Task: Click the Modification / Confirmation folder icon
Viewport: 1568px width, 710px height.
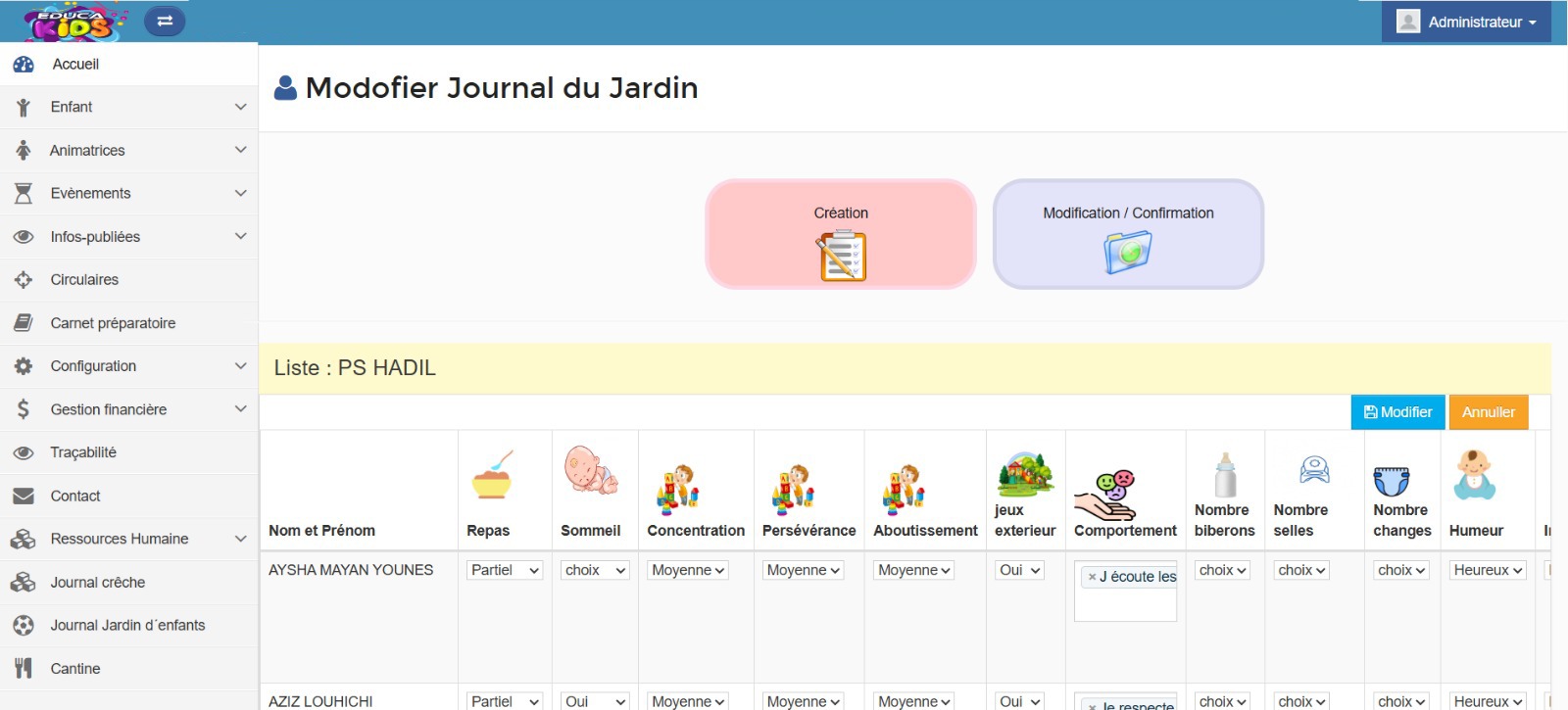Action: 1128,253
